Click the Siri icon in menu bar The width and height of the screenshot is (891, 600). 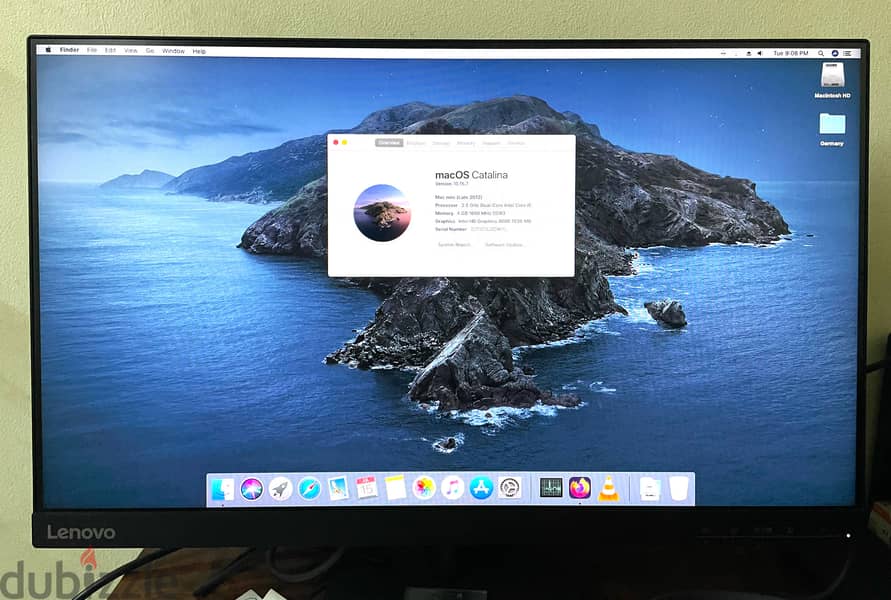click(835, 53)
